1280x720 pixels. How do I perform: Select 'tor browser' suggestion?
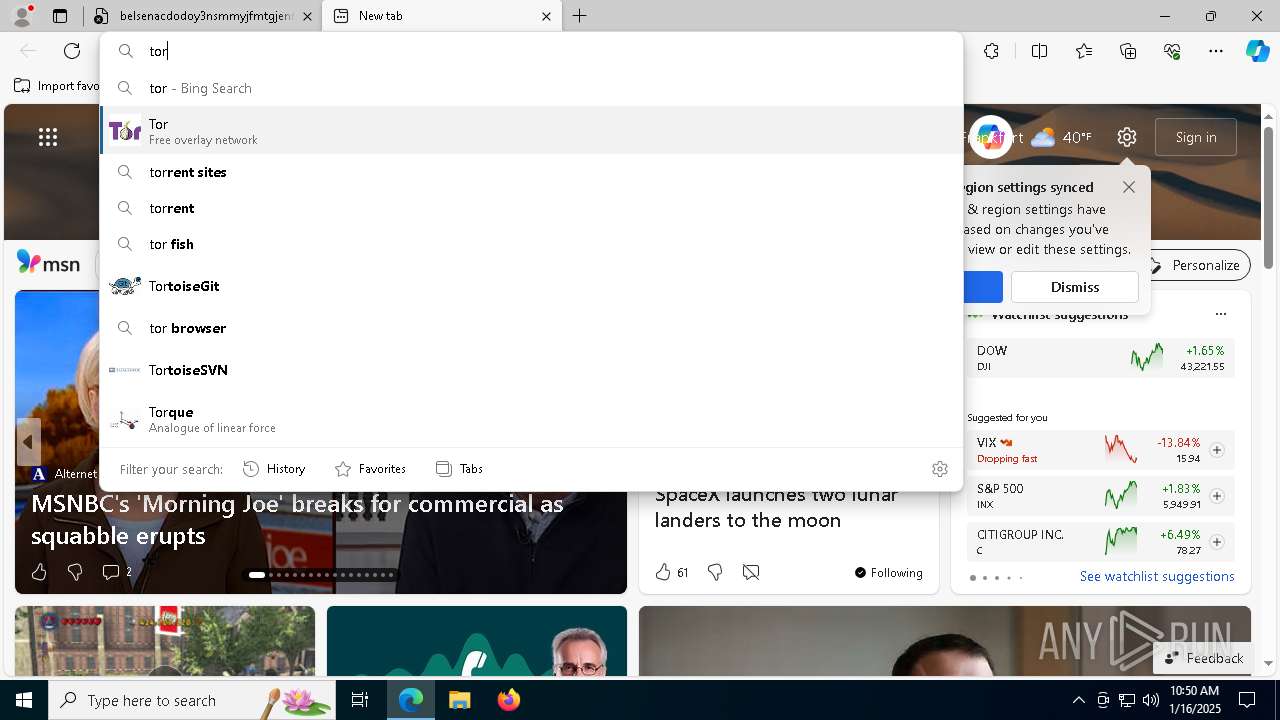pyautogui.click(x=531, y=328)
